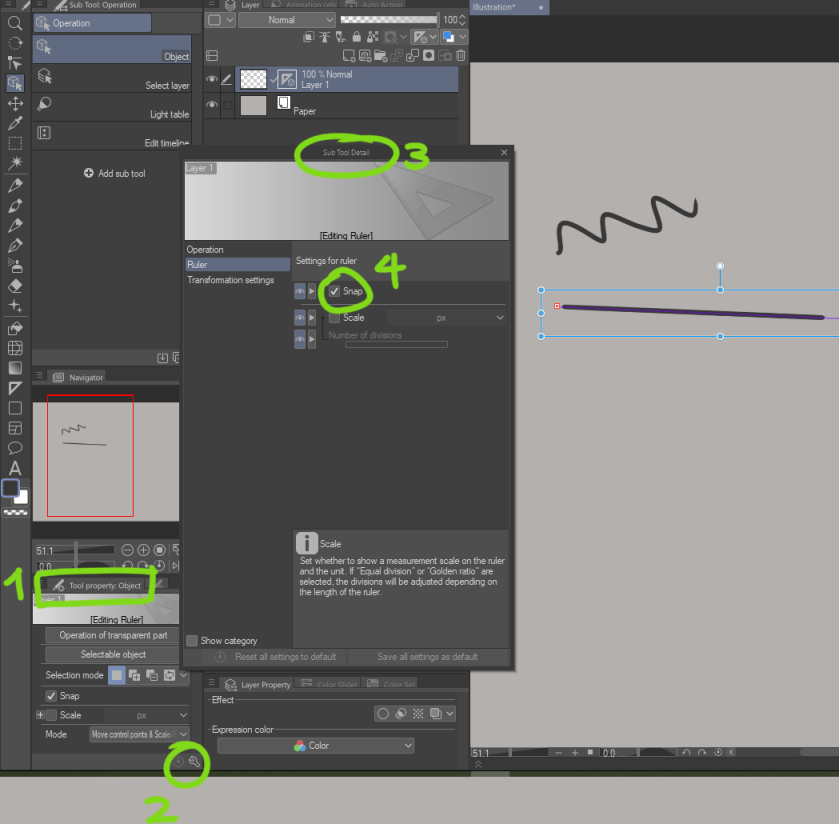Select the Eyedropper tool in the toolbar
839x824 pixels.
(15, 121)
